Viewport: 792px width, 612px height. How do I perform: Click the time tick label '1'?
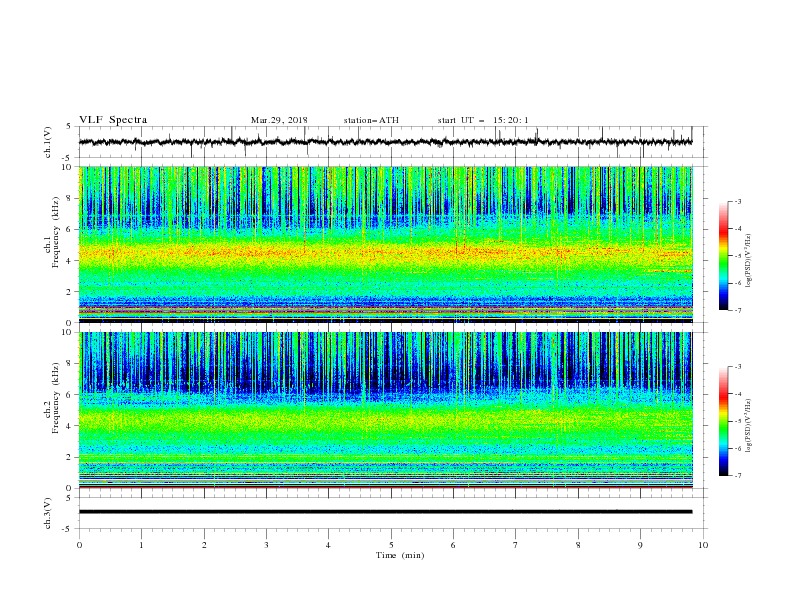(x=141, y=545)
